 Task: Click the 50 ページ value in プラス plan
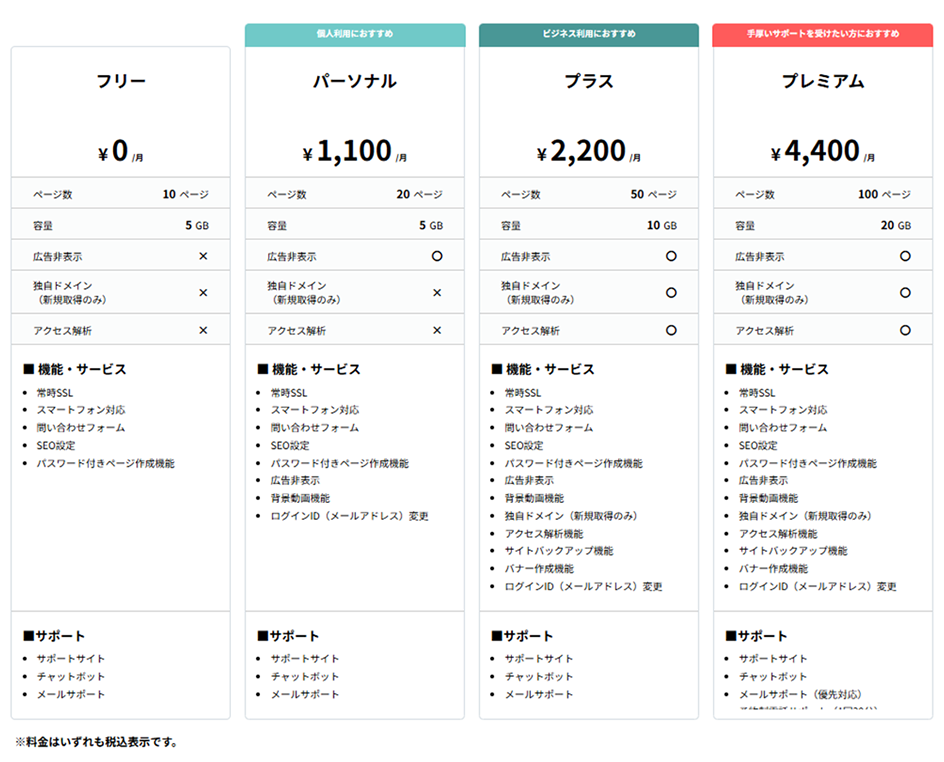pyautogui.click(x=654, y=194)
